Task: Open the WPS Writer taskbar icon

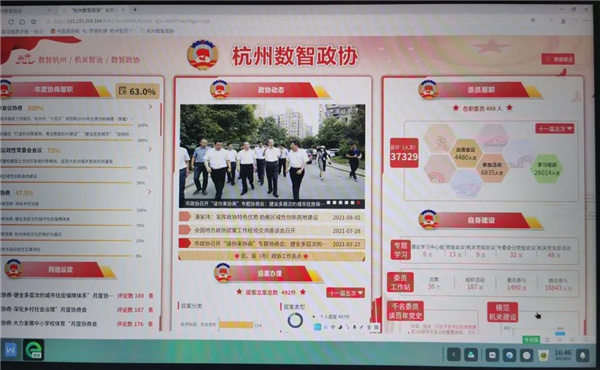Action: (10, 350)
